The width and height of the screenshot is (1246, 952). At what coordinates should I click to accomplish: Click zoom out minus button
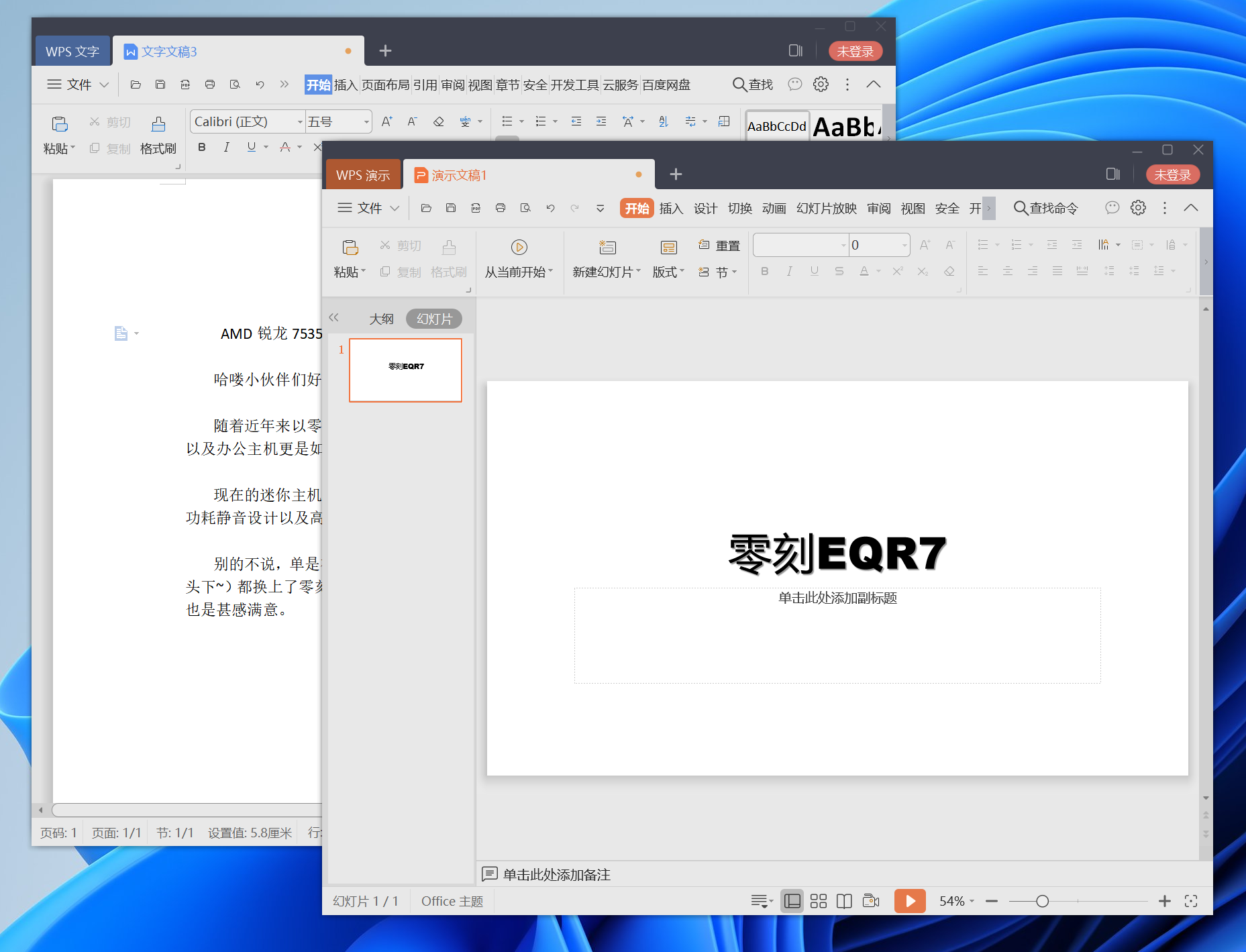click(x=992, y=901)
